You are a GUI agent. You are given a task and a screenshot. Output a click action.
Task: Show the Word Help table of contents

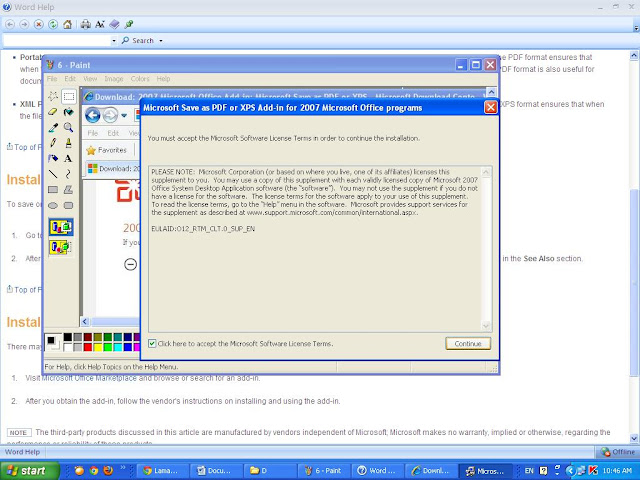[114, 24]
